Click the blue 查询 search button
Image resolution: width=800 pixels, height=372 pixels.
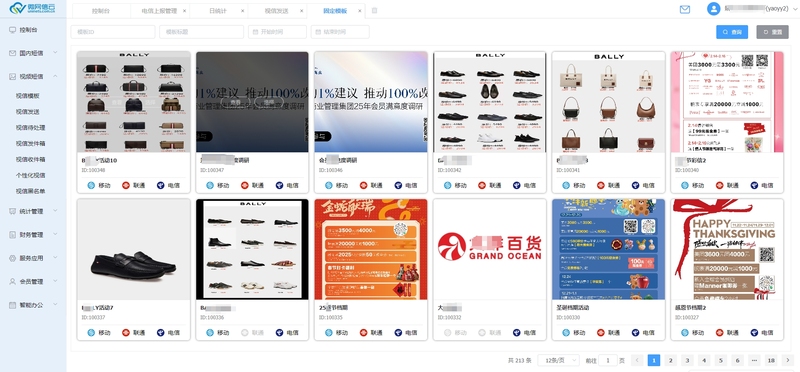(x=732, y=32)
